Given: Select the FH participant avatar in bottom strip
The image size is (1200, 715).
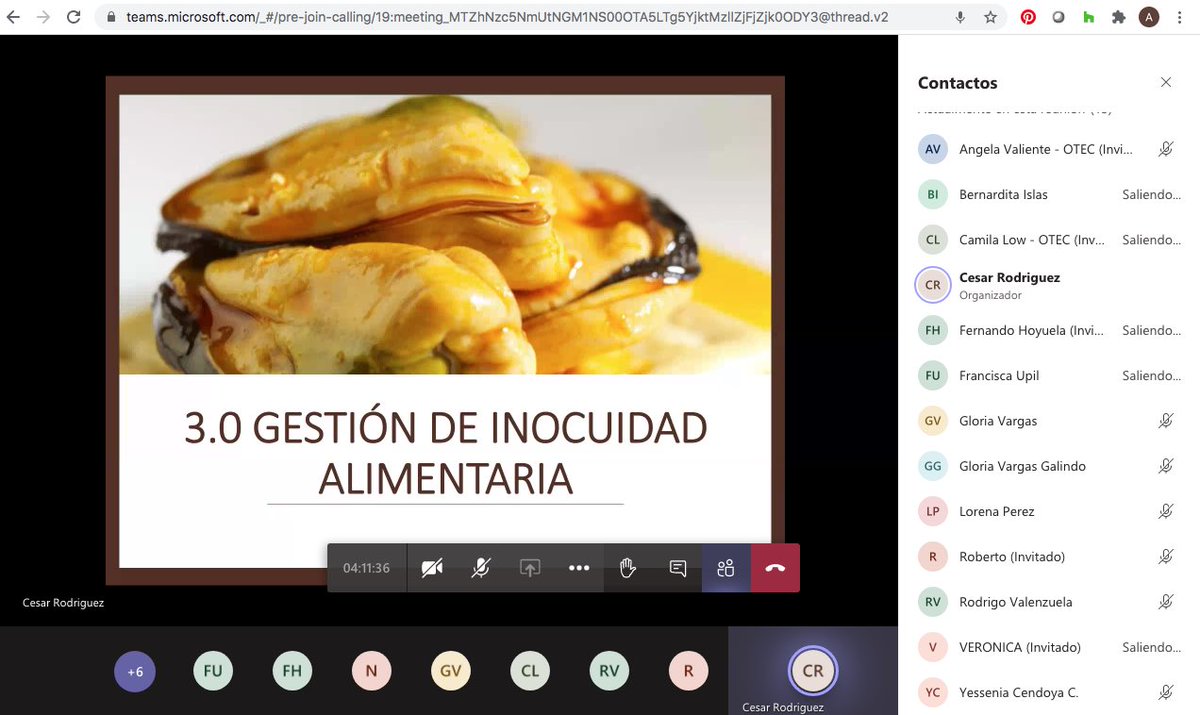Looking at the screenshot, I should 292,671.
